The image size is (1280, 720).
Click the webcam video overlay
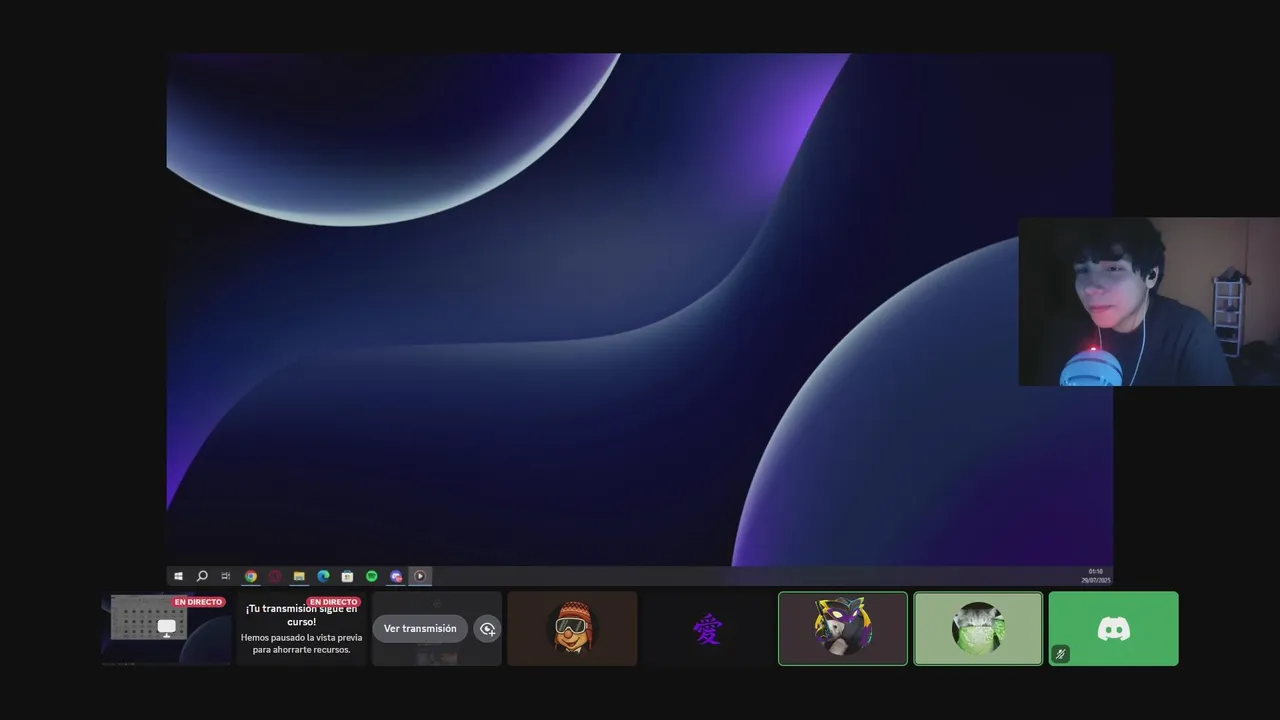tap(1149, 301)
